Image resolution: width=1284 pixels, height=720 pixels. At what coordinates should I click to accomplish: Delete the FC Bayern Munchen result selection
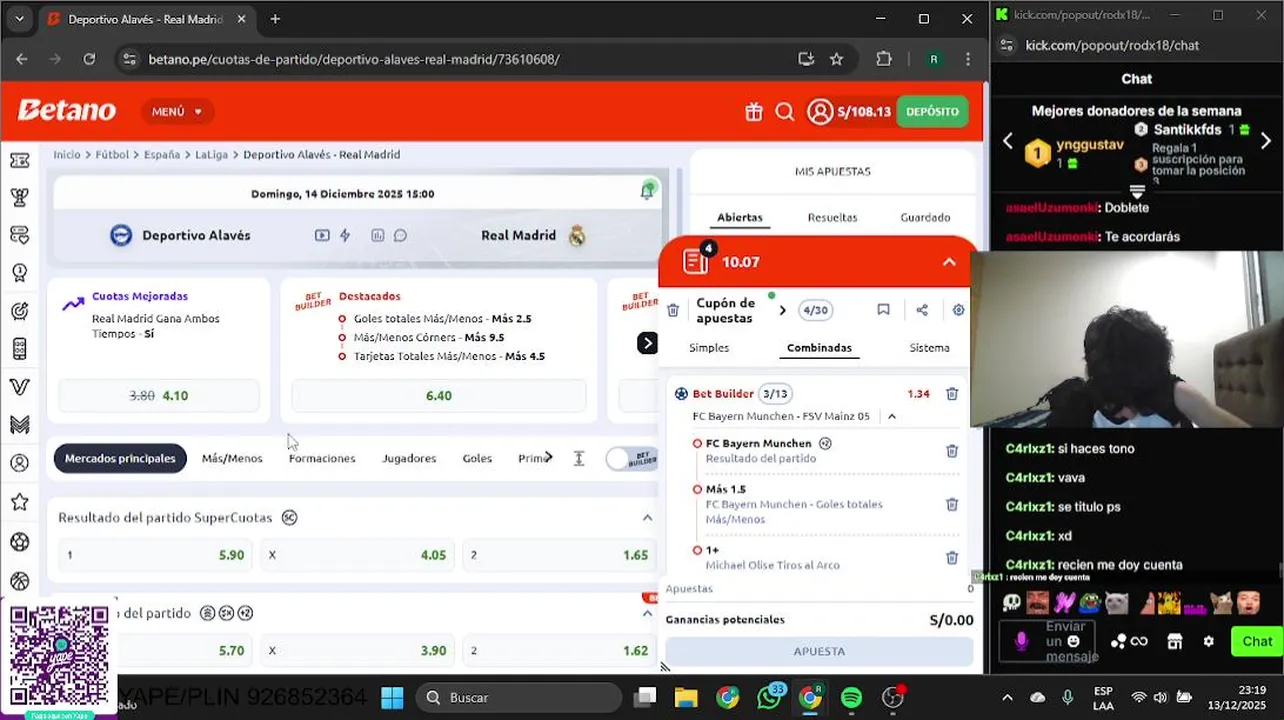952,451
